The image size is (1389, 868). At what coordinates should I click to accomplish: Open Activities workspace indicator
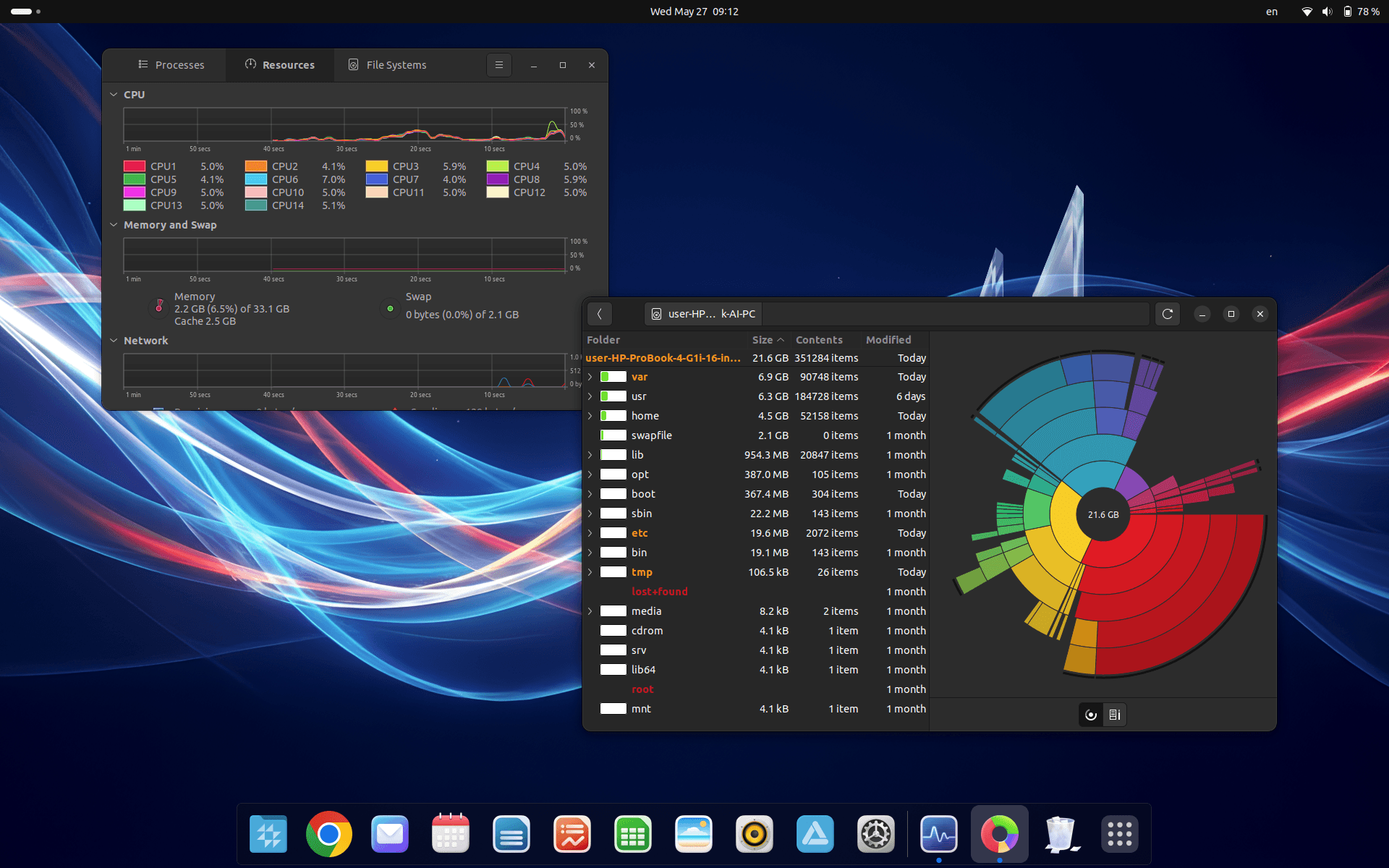tap(25, 12)
